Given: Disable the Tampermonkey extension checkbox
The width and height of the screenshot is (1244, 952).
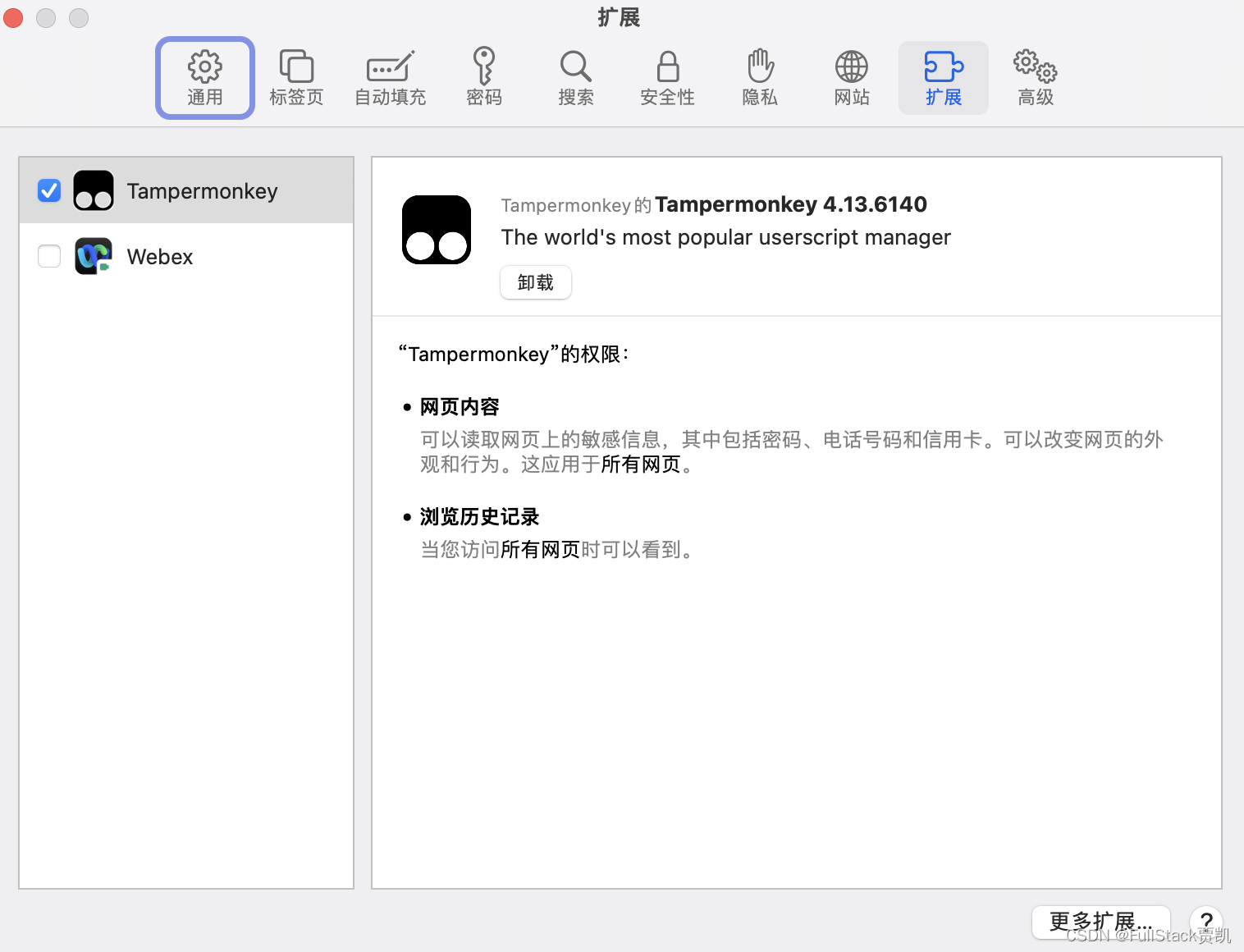Looking at the screenshot, I should [x=49, y=190].
